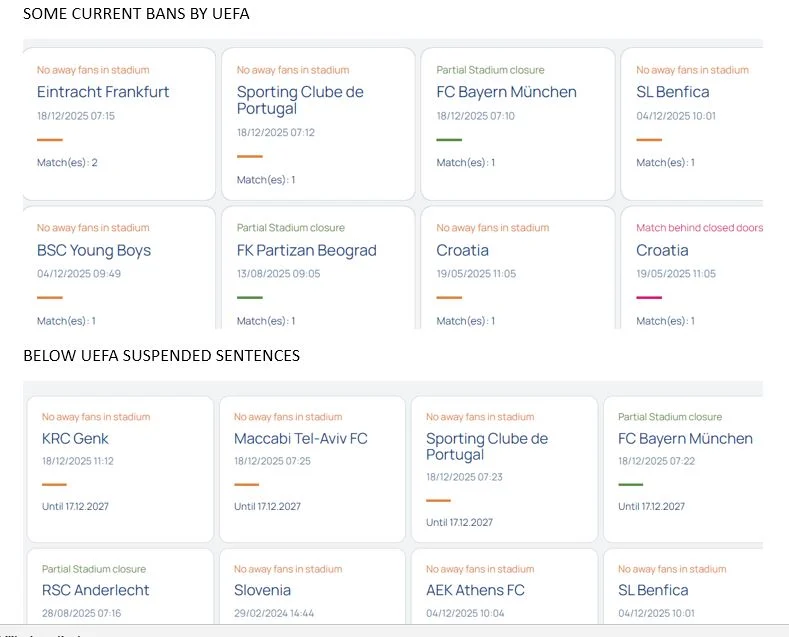
Task: Click the 29/02/2024 14:44 date under Slovenia
Action: [x=274, y=613]
